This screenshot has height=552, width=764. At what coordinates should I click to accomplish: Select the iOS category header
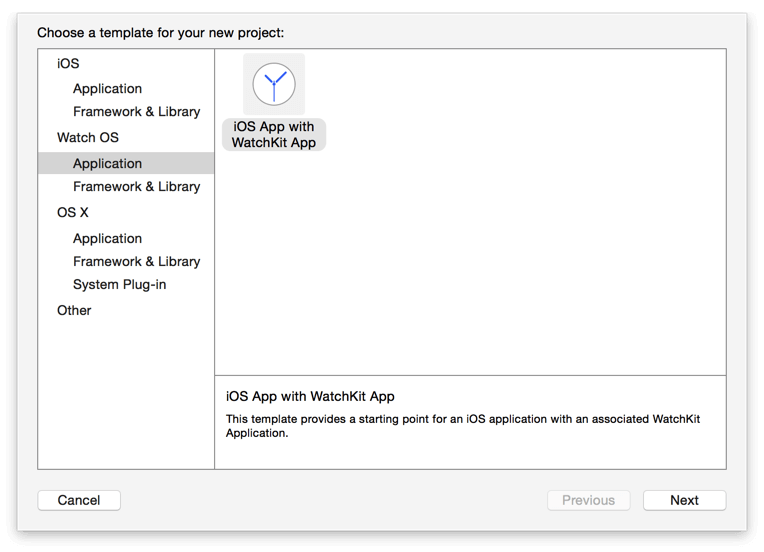coord(68,63)
